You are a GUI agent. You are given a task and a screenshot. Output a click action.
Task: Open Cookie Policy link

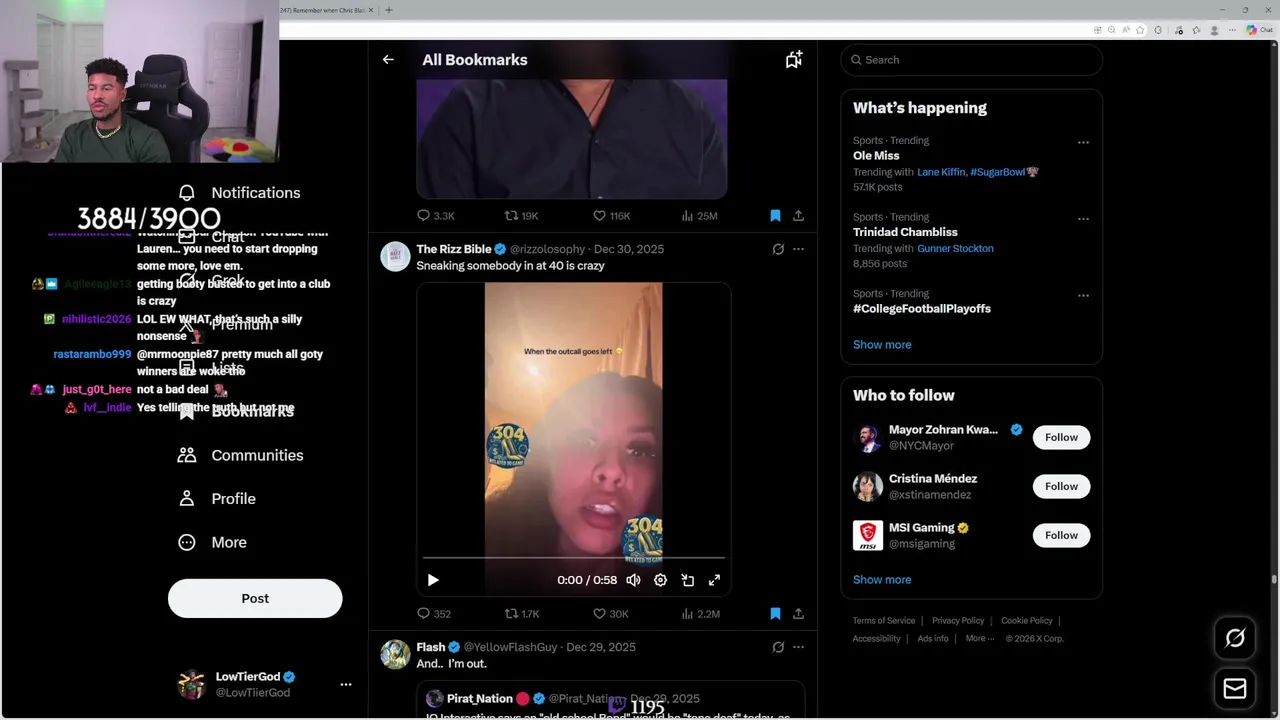pyautogui.click(x=1027, y=621)
